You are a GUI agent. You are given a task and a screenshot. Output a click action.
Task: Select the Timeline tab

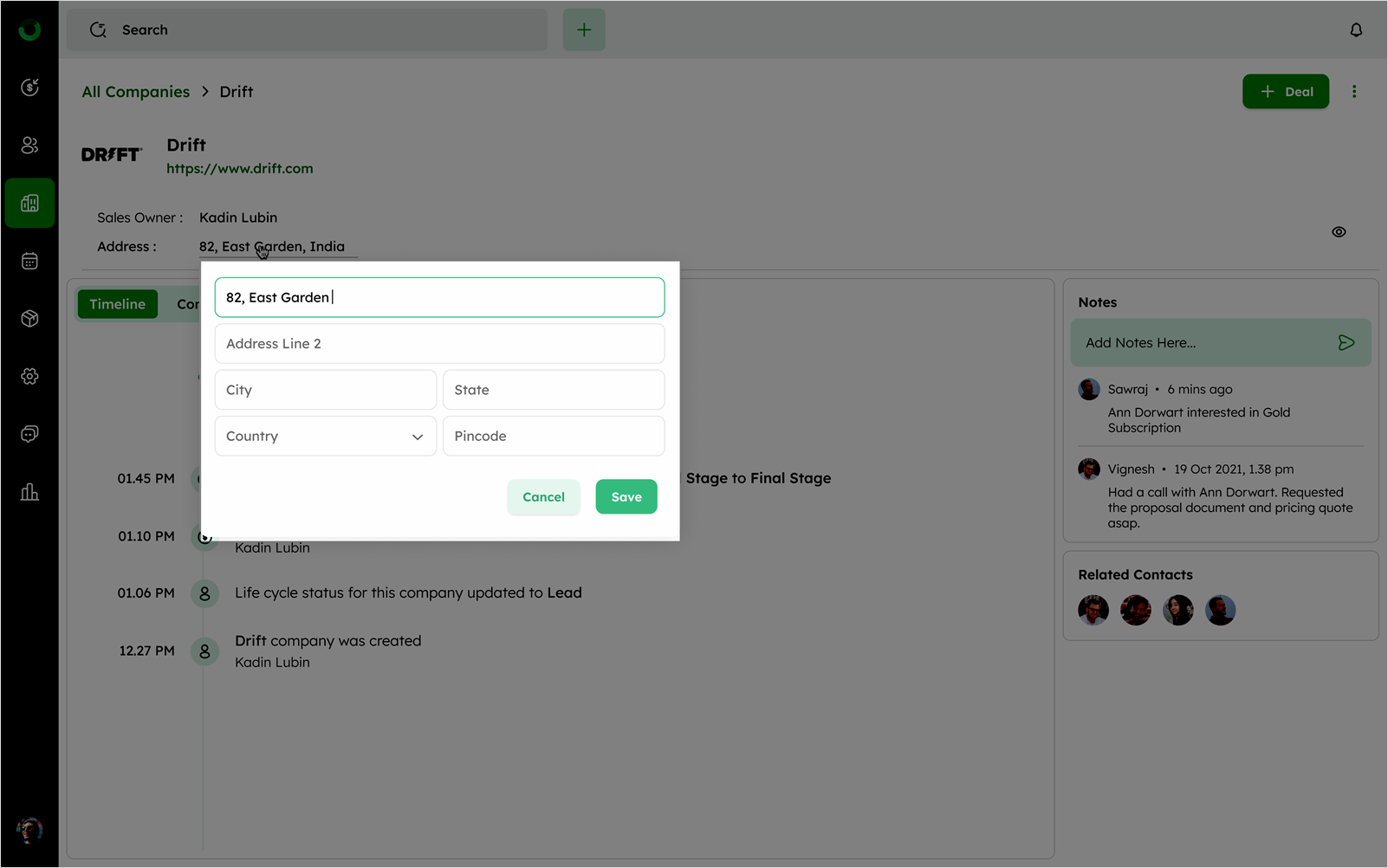(x=118, y=304)
